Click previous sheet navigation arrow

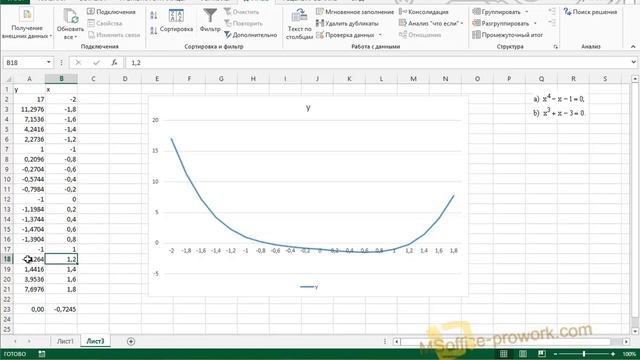click(x=15, y=341)
